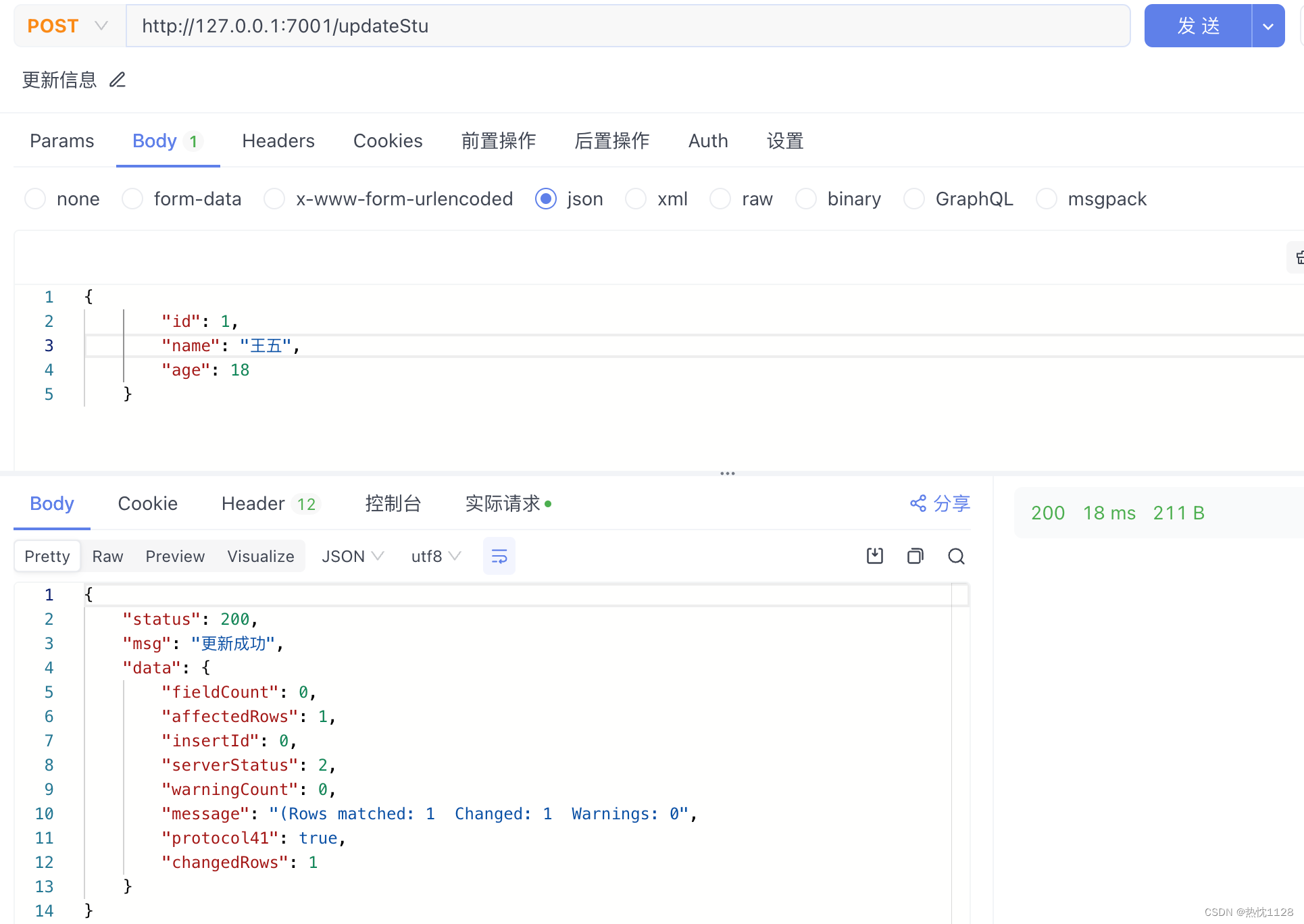Screen dimensions: 1304x924
Task: Switch response view to Raw
Action: click(107, 556)
